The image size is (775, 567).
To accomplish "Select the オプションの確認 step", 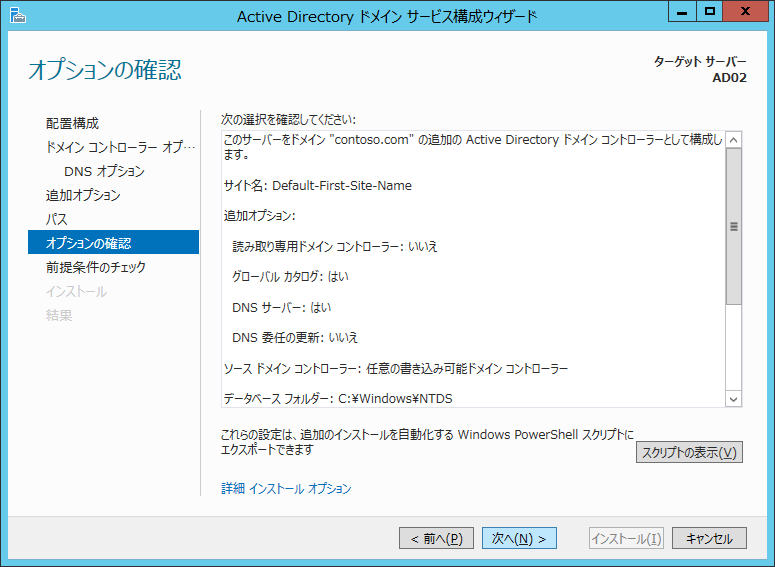I will [88, 243].
